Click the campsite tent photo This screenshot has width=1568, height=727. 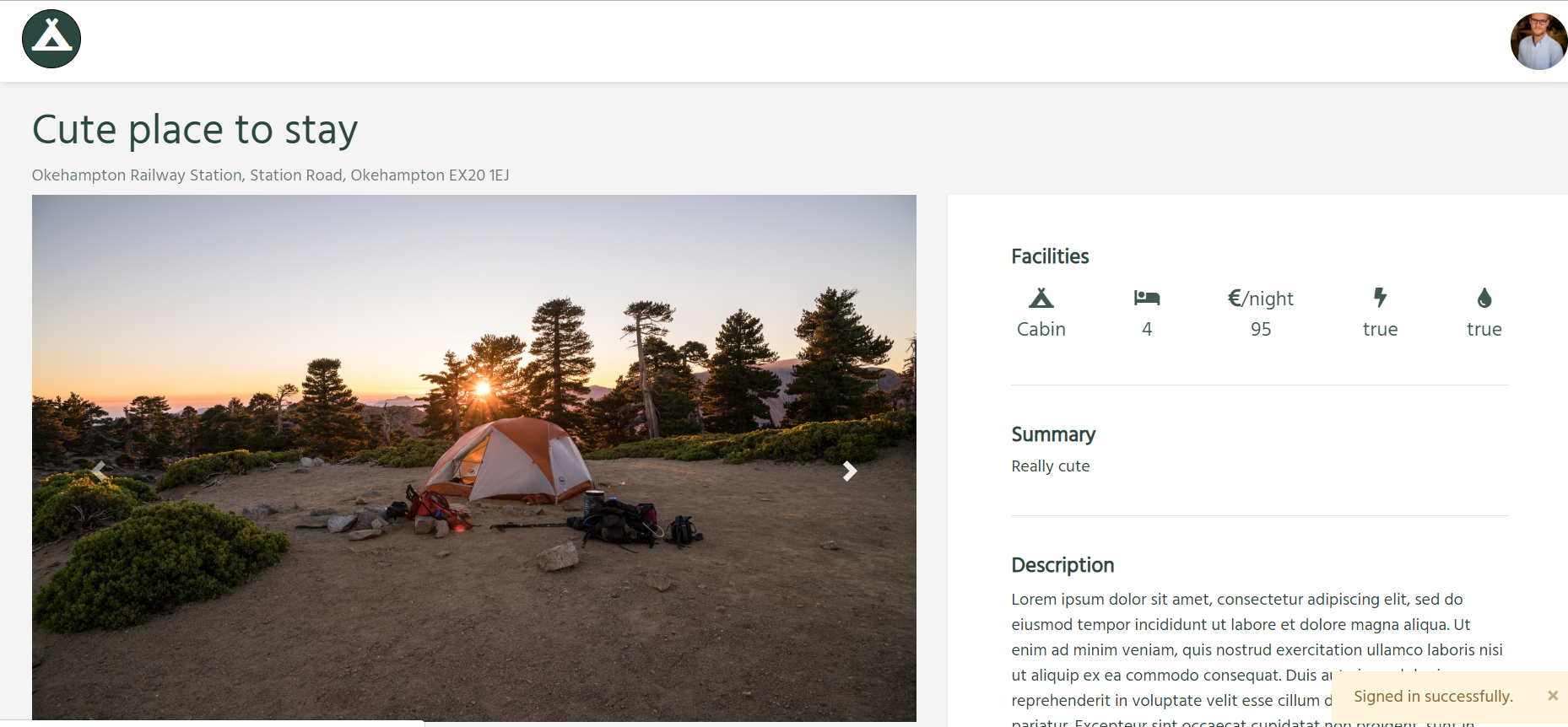474,458
